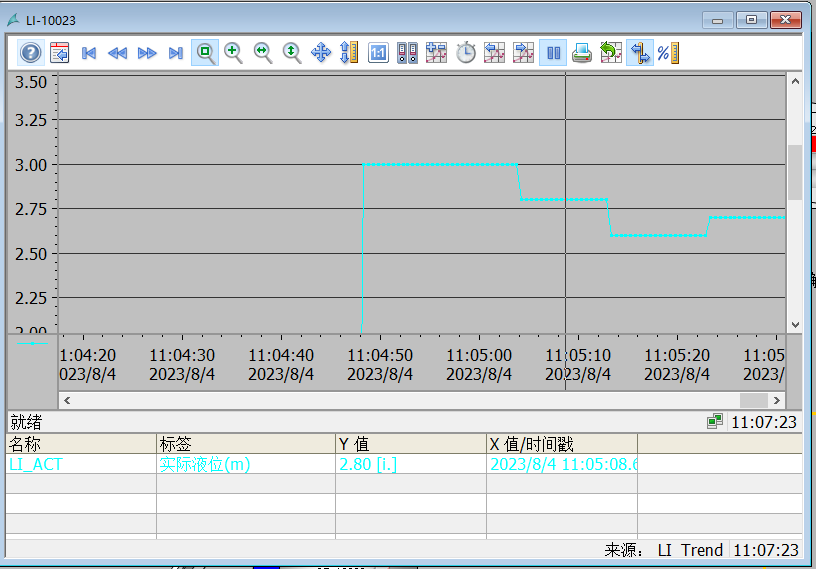The width and height of the screenshot is (816, 569).
Task: Step the trend backward in time
Action: tap(118, 53)
